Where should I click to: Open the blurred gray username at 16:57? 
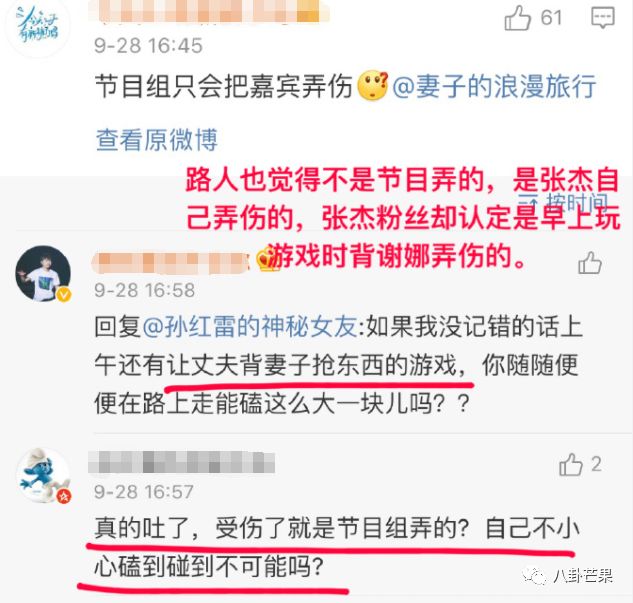point(182,462)
